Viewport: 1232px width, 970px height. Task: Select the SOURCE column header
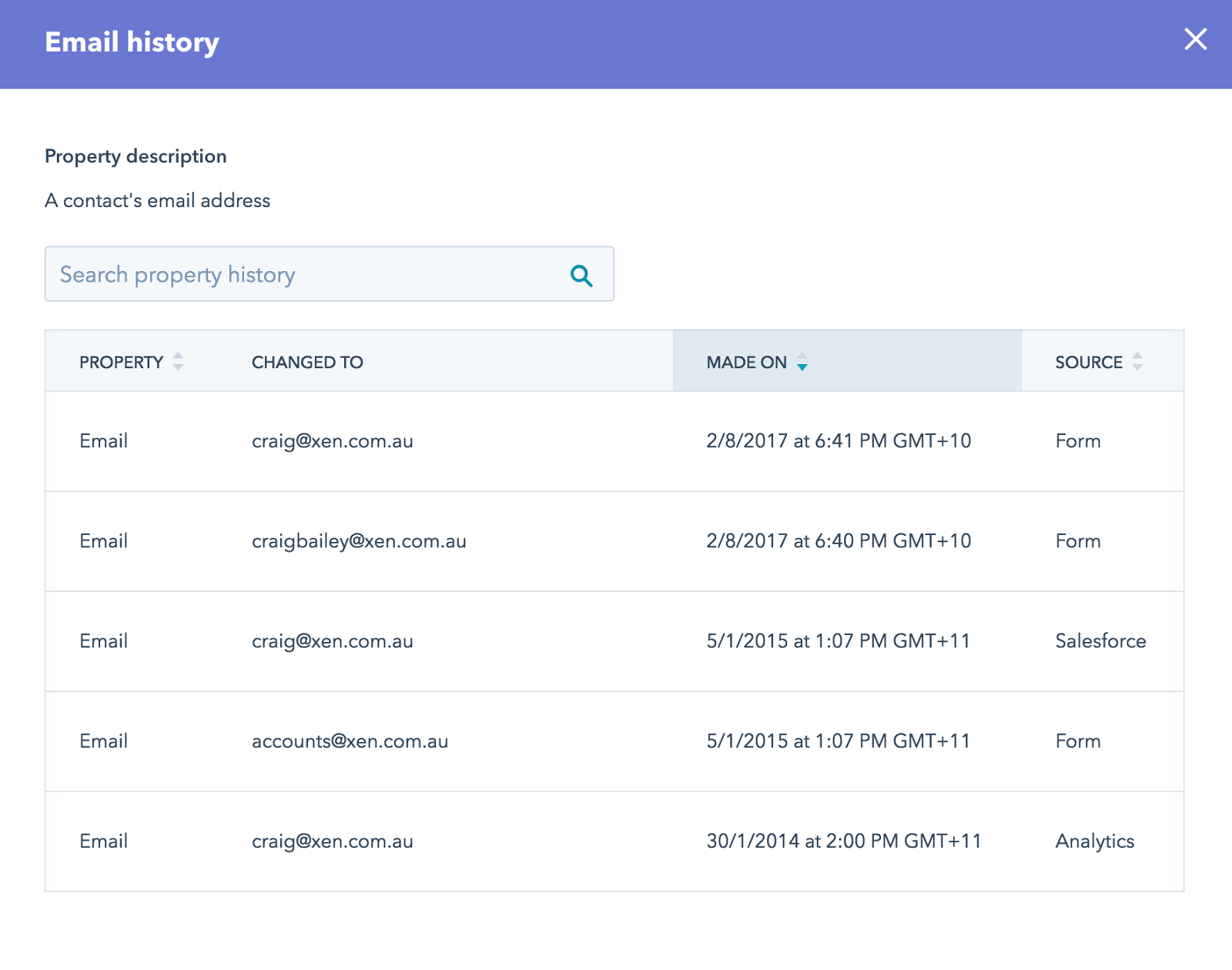click(1088, 362)
